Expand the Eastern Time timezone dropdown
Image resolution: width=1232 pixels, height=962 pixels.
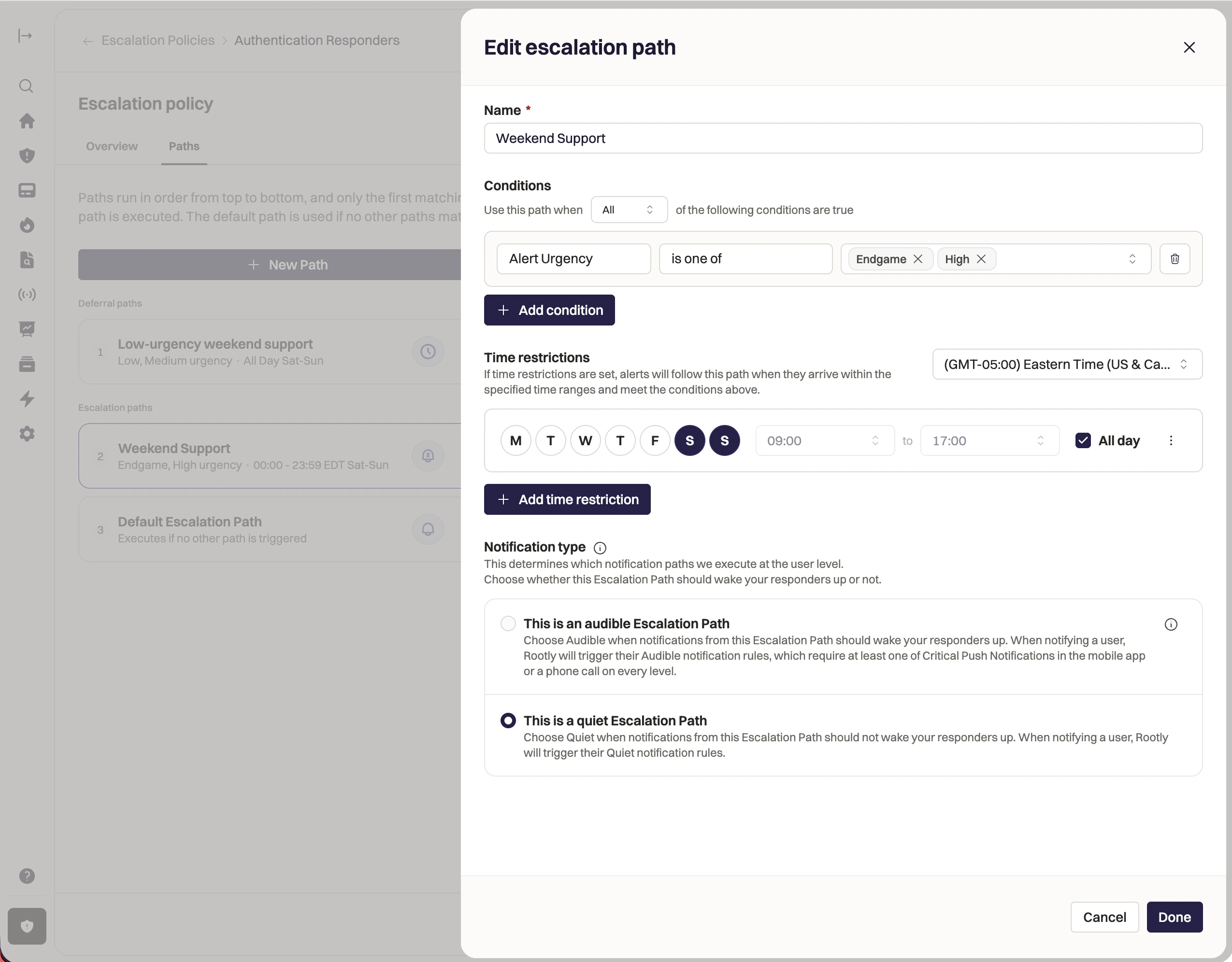(x=1067, y=364)
